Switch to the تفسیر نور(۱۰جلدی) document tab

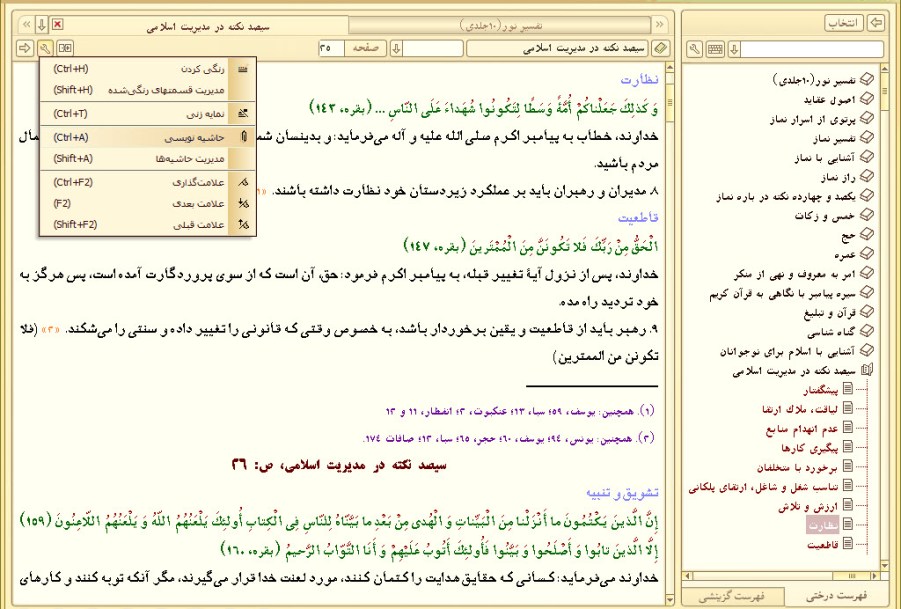(500, 25)
